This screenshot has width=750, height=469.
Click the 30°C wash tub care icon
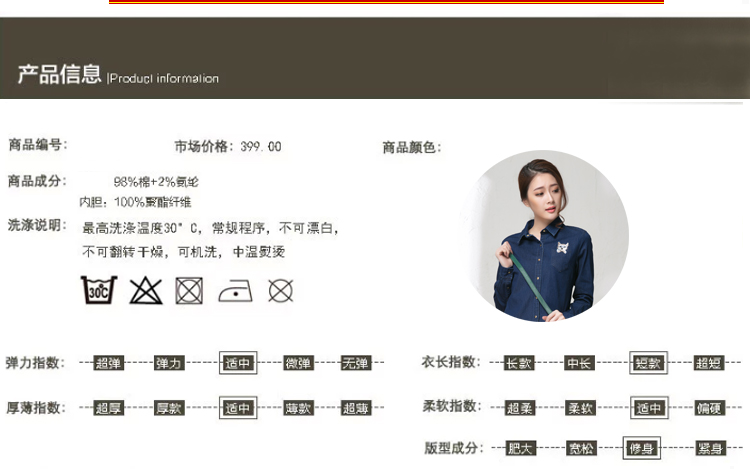click(x=99, y=290)
